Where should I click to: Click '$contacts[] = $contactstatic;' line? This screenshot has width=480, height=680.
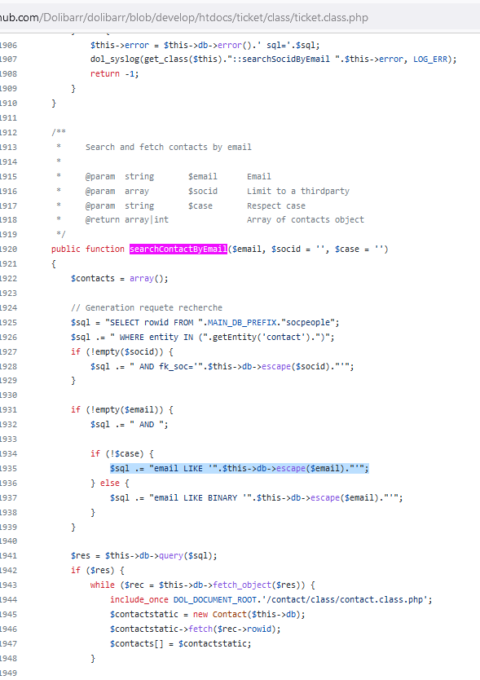tap(180, 644)
